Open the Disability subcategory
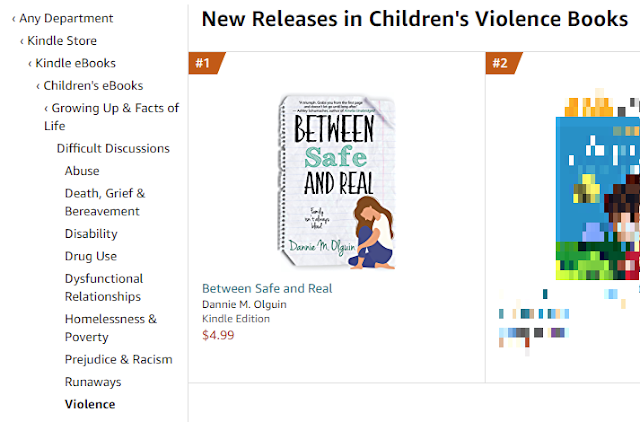This screenshot has width=640, height=422. point(91,234)
